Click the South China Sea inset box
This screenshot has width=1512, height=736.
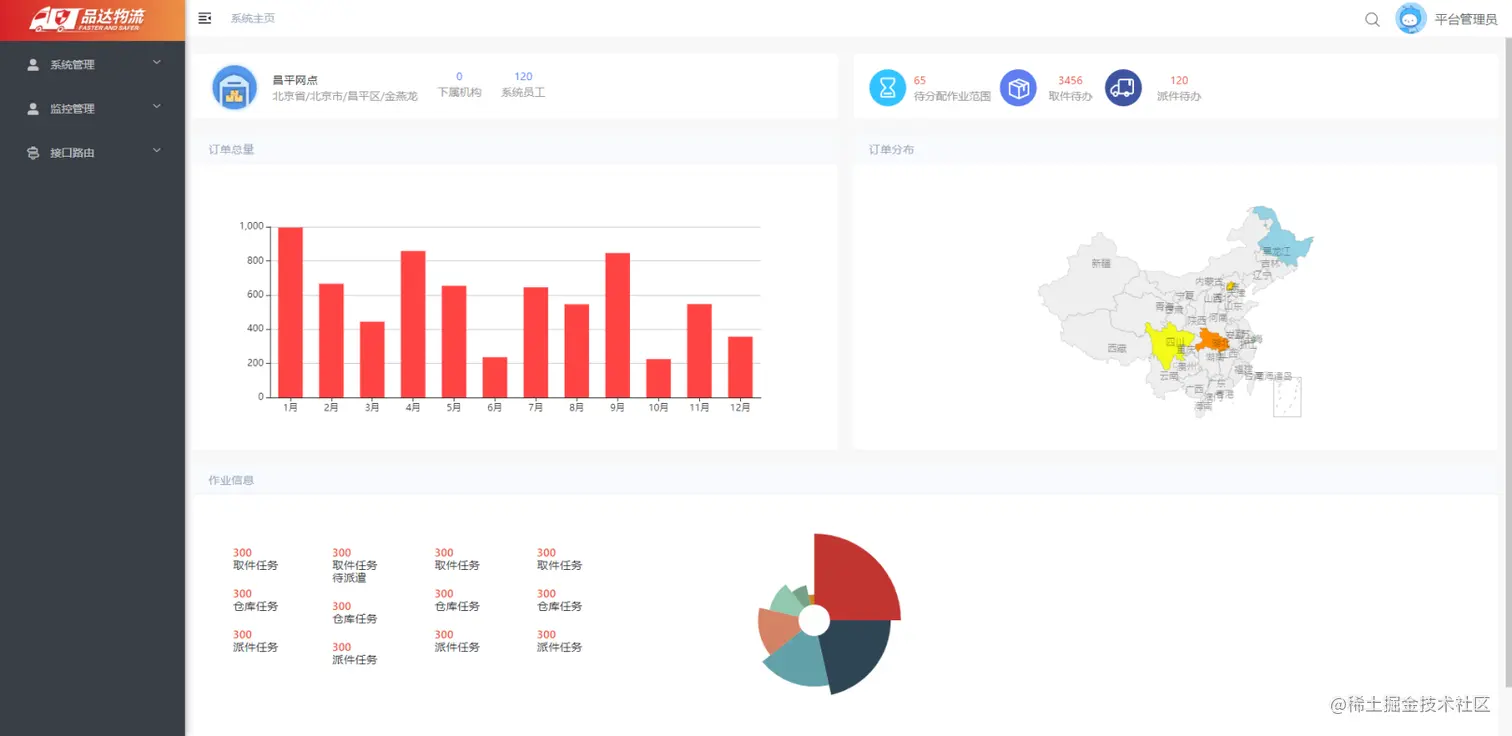[x=1287, y=397]
